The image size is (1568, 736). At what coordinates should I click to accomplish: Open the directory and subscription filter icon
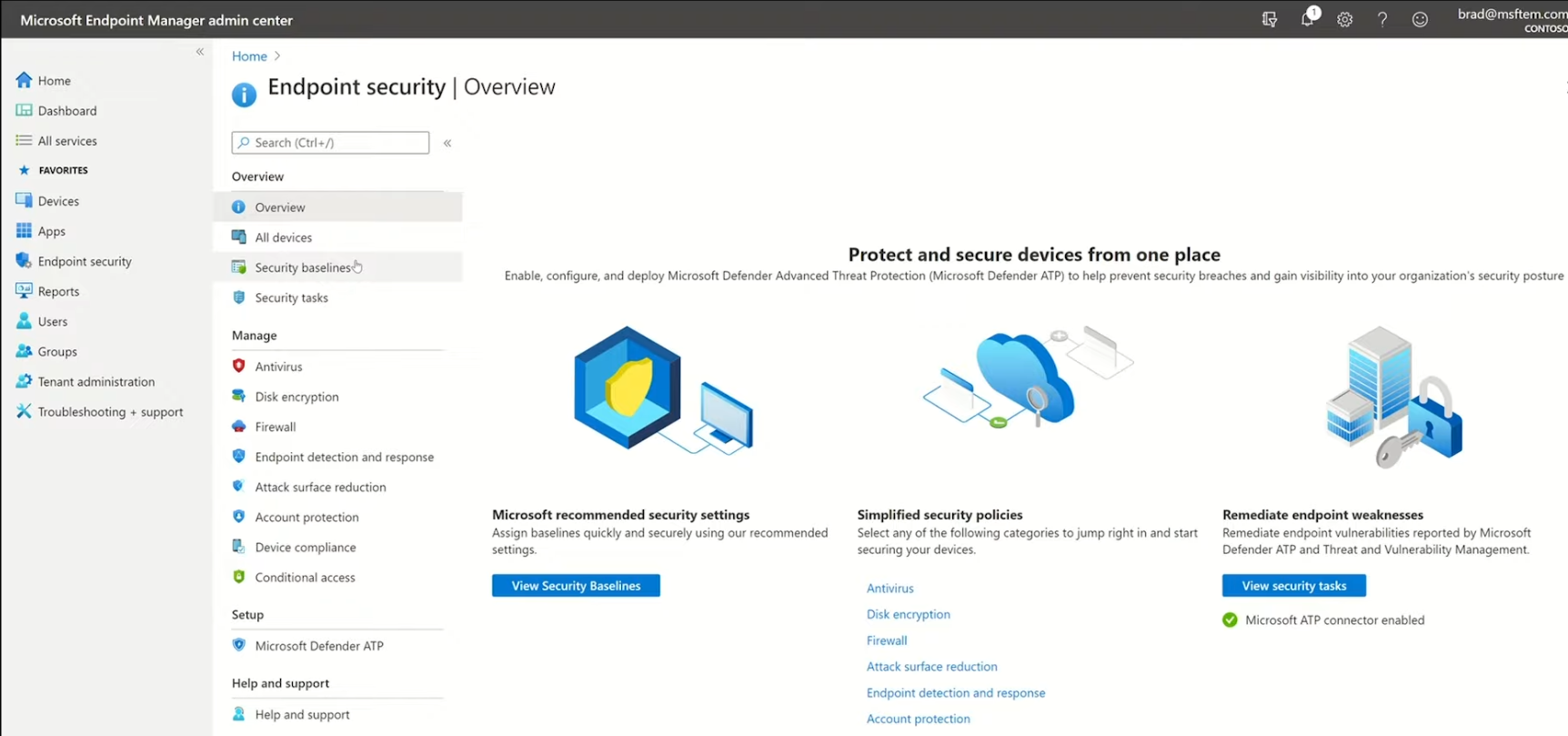[x=1270, y=19]
